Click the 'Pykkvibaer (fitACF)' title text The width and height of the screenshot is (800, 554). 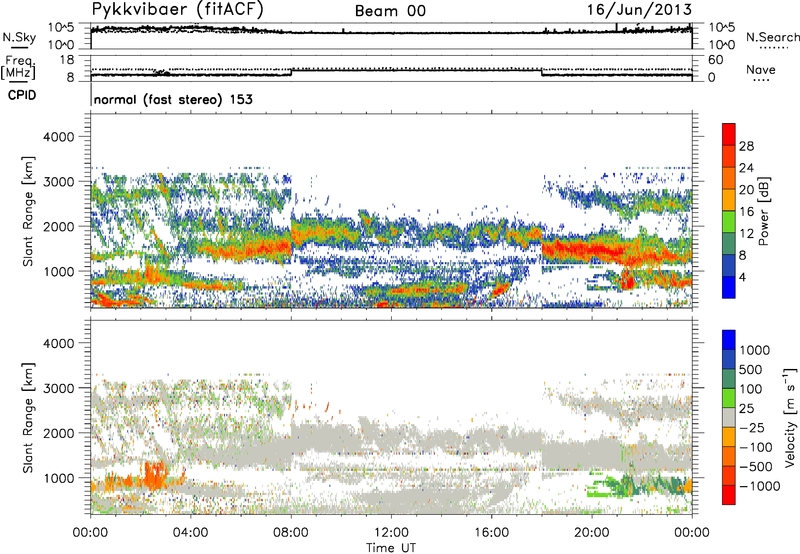(x=178, y=10)
